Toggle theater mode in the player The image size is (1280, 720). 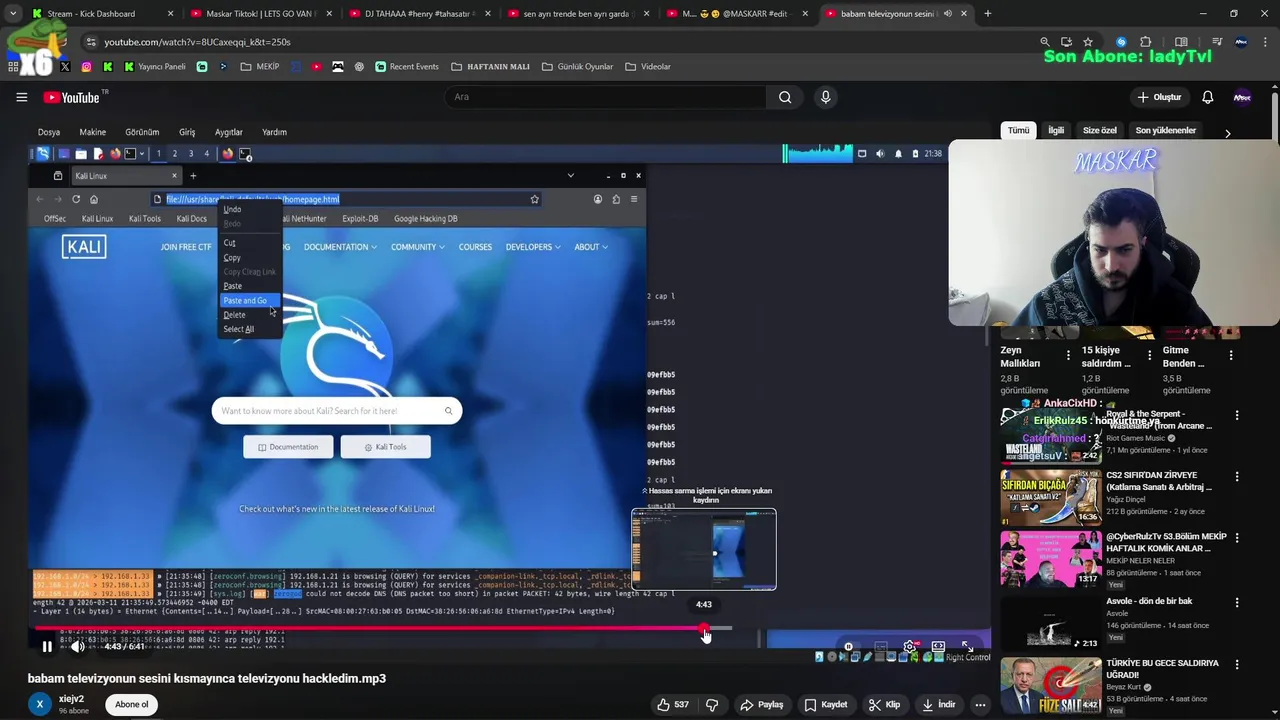938,647
